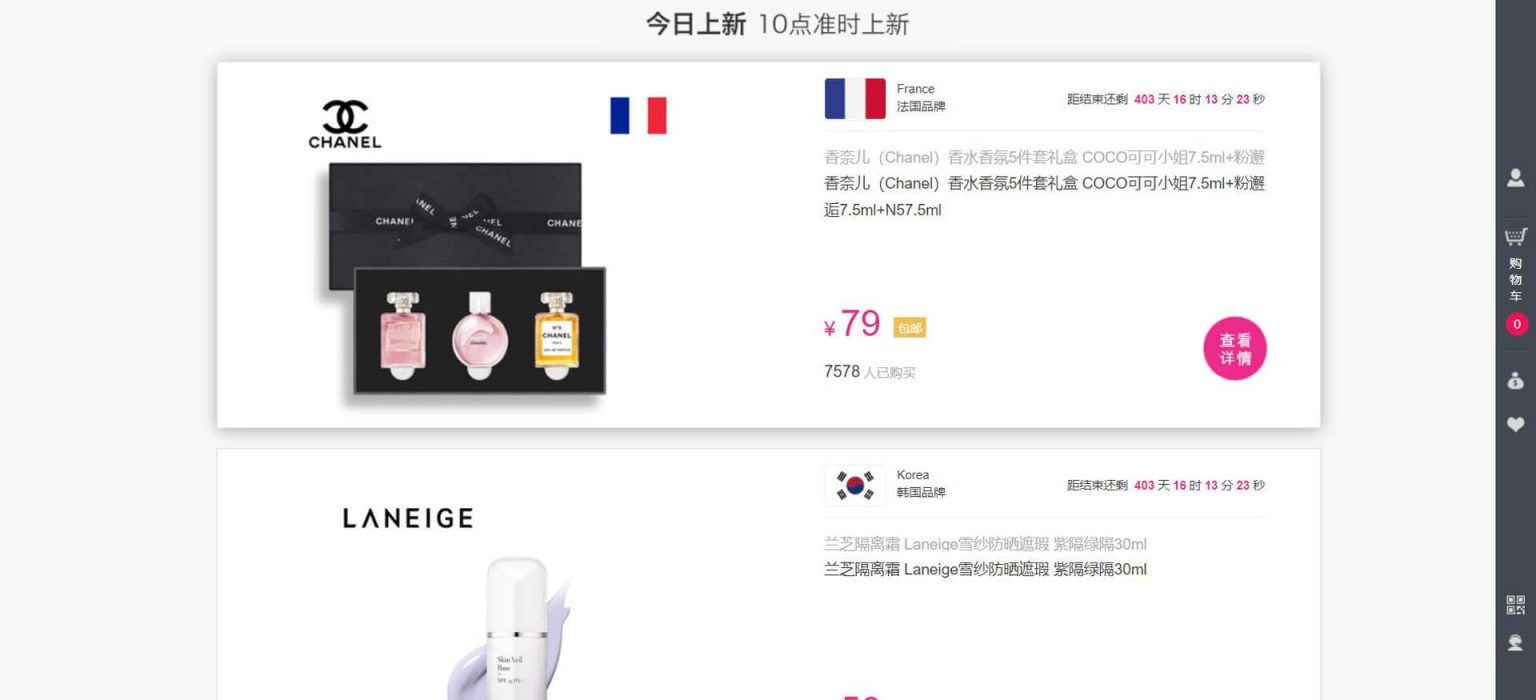Open the Chanel perfume gift set title
Viewport: 1536px width, 700px height.
click(x=1044, y=196)
